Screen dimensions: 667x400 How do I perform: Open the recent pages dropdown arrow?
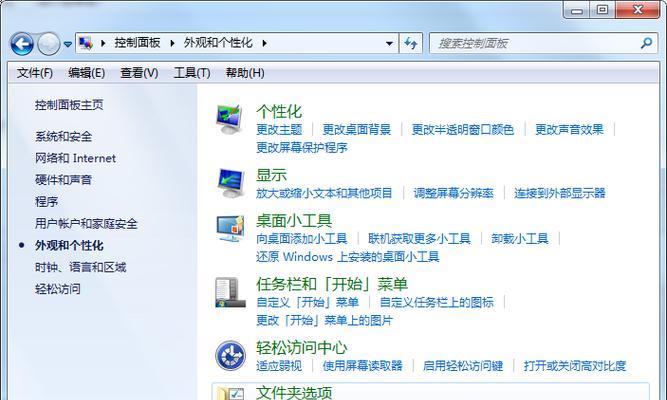(68, 44)
